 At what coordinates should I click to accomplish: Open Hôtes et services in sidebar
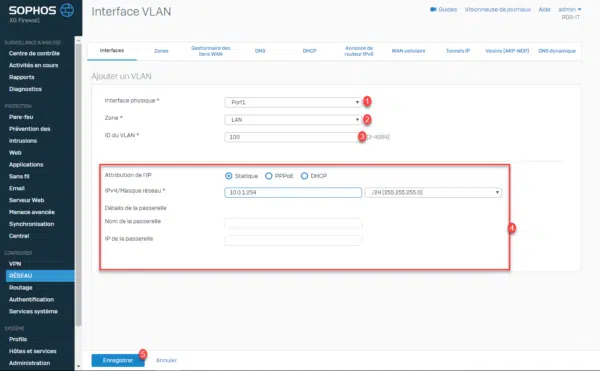pos(33,351)
